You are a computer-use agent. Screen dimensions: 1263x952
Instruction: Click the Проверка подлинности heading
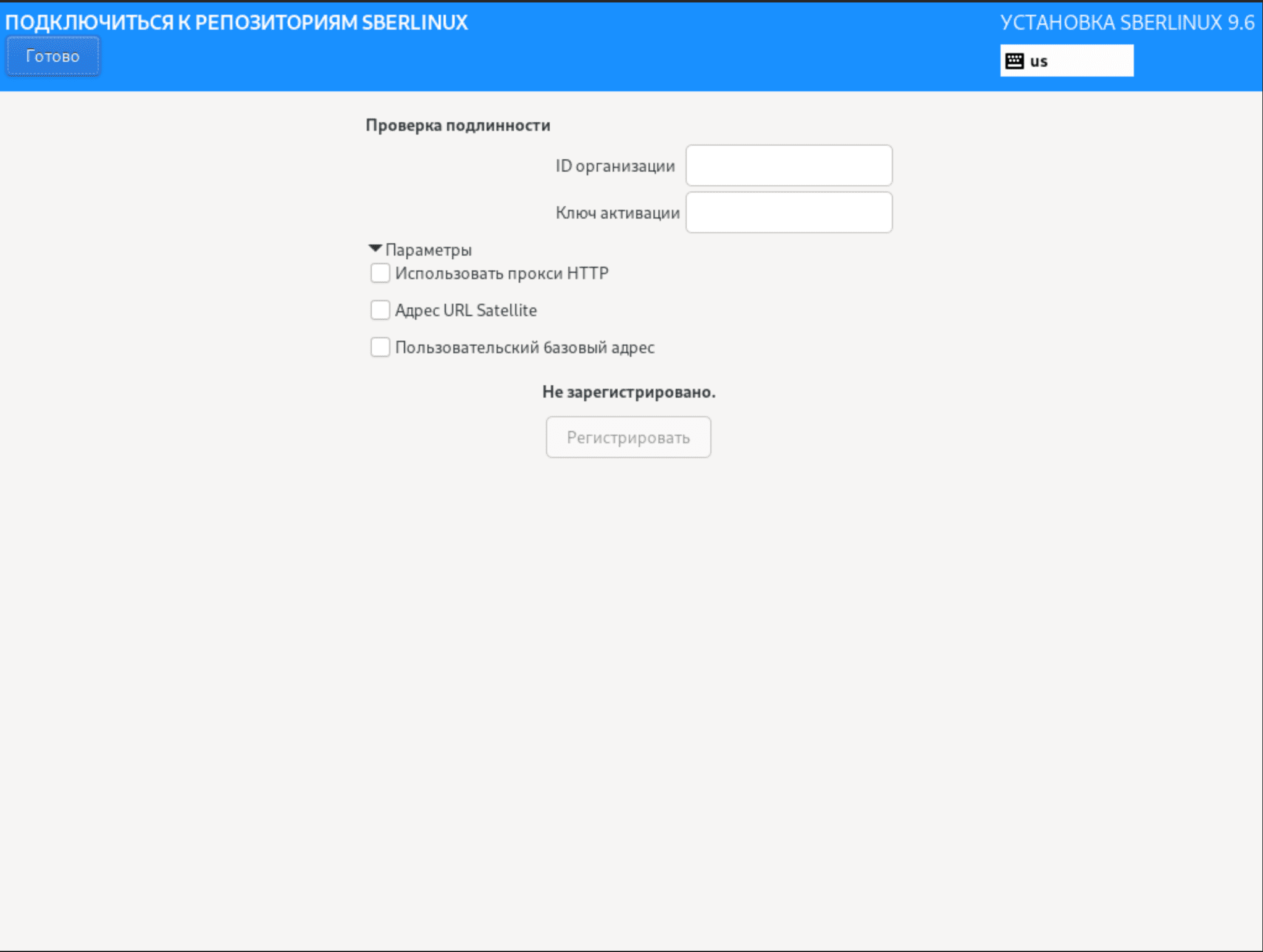pyautogui.click(x=458, y=125)
